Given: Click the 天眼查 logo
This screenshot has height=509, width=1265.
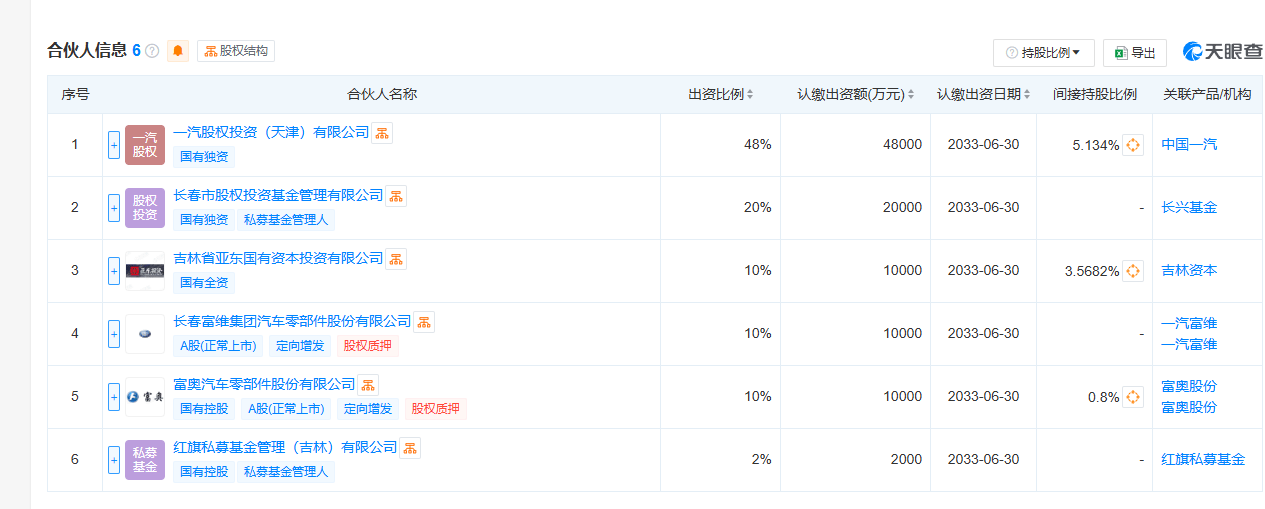Looking at the screenshot, I should pyautogui.click(x=1222, y=52).
